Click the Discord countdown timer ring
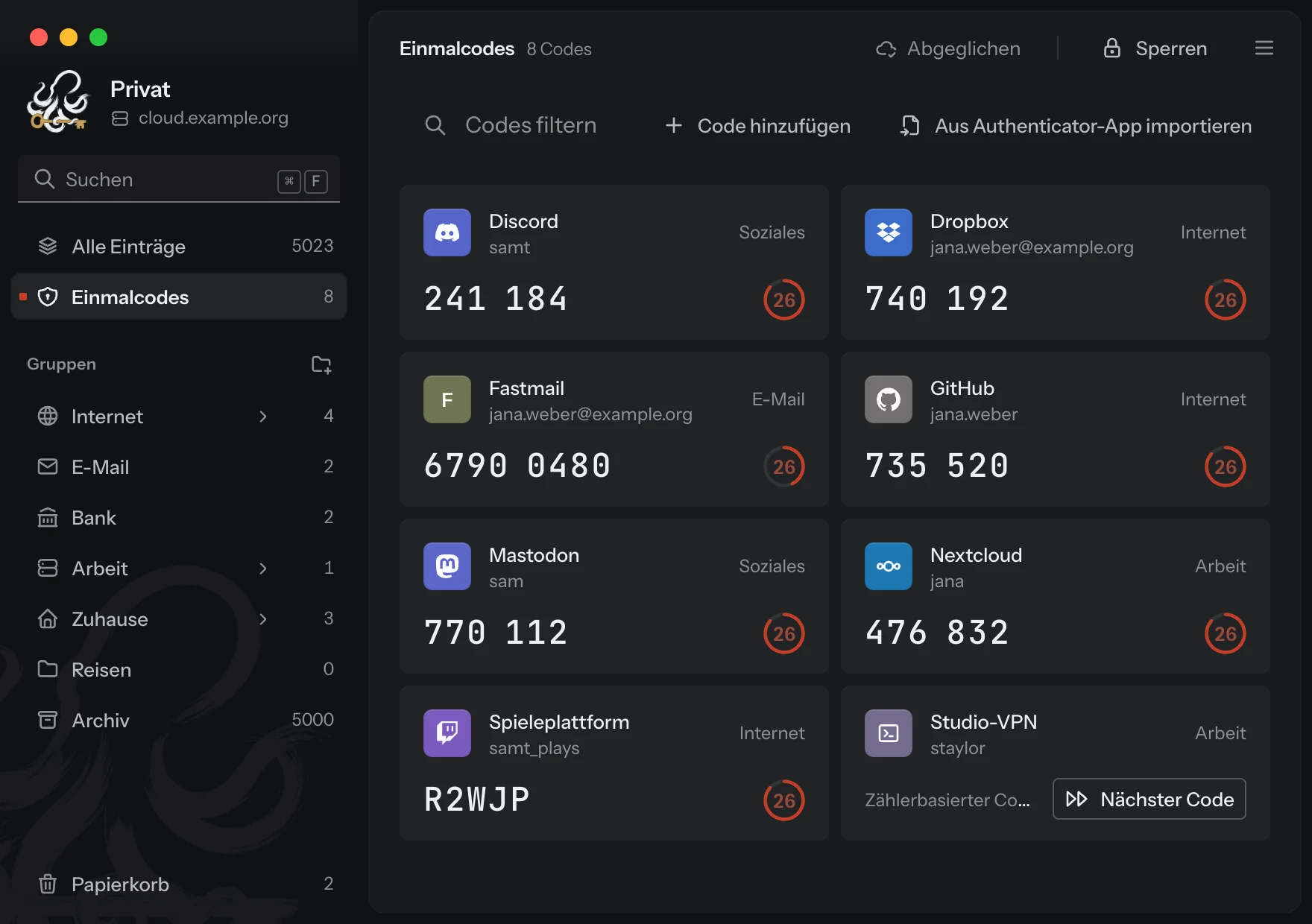This screenshot has height=924, width=1312. (x=784, y=300)
